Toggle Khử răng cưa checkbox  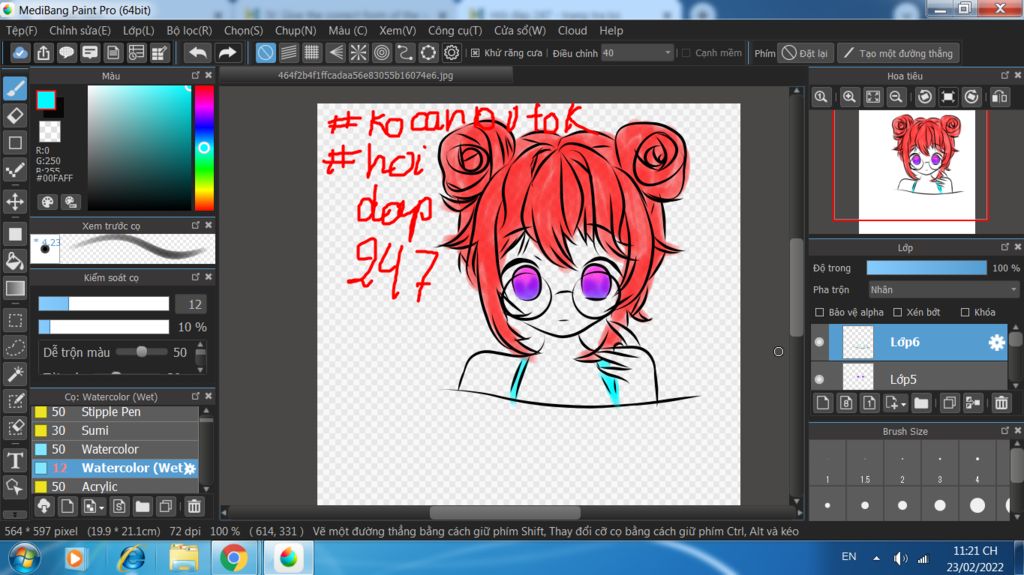[x=475, y=53]
